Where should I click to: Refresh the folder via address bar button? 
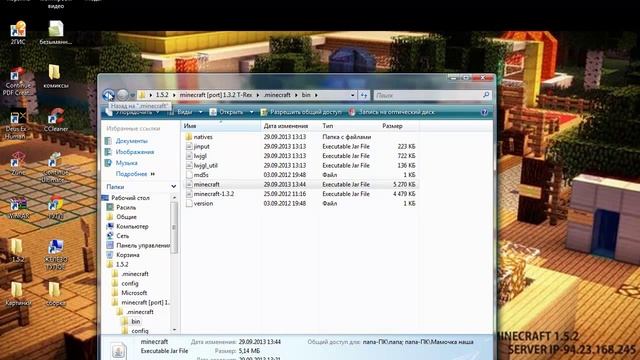(364, 95)
